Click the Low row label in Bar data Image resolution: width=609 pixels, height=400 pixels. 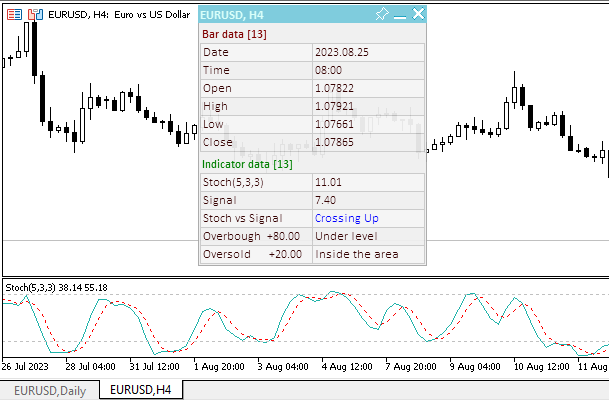(213, 124)
